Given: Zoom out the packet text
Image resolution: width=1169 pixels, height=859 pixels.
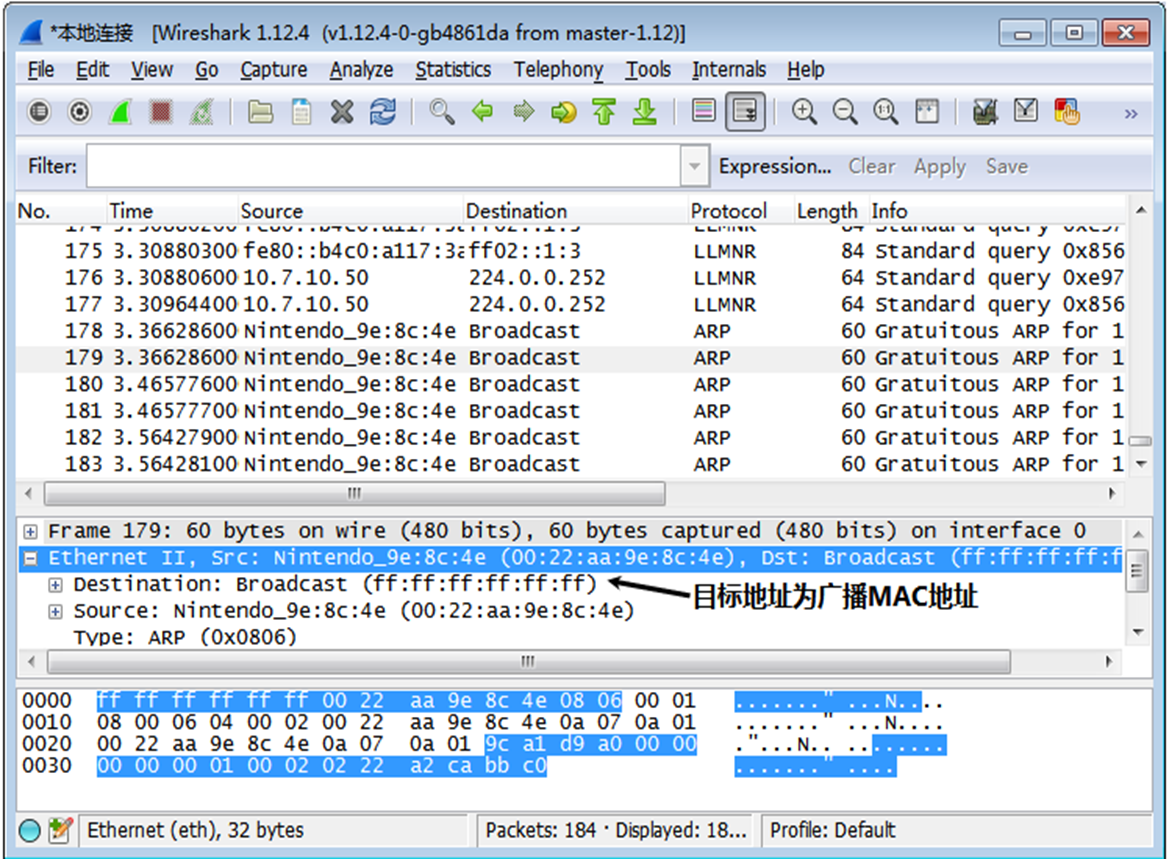Looking at the screenshot, I should click(x=845, y=112).
